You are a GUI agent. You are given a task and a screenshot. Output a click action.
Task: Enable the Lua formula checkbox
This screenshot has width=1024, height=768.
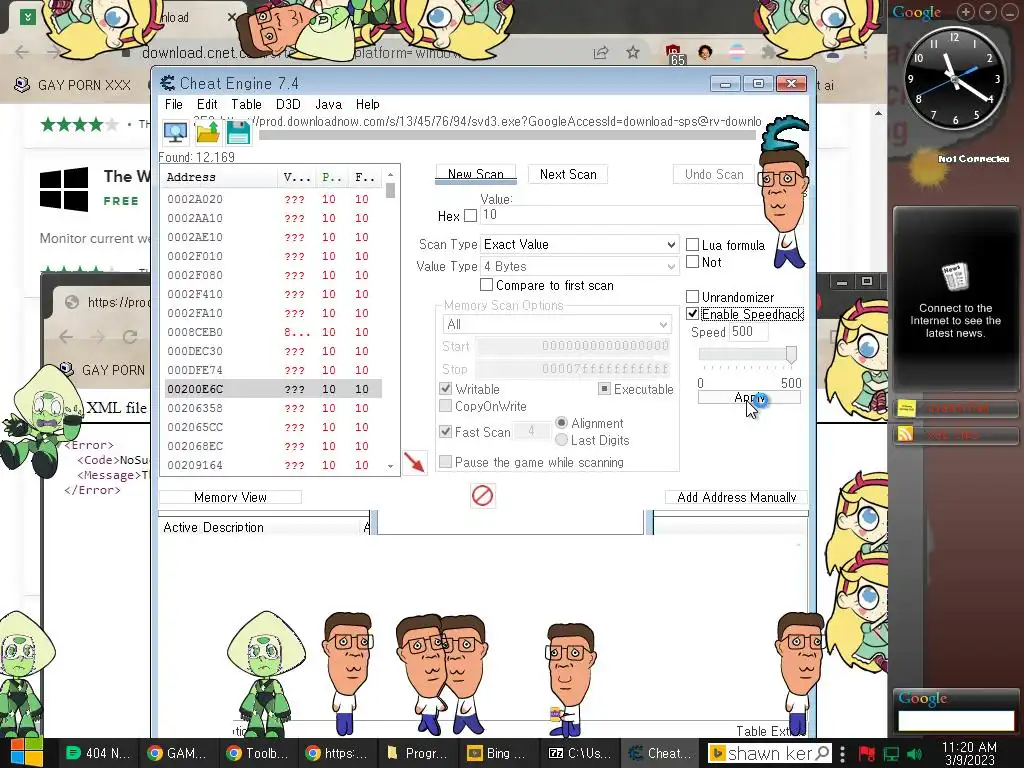(692, 245)
